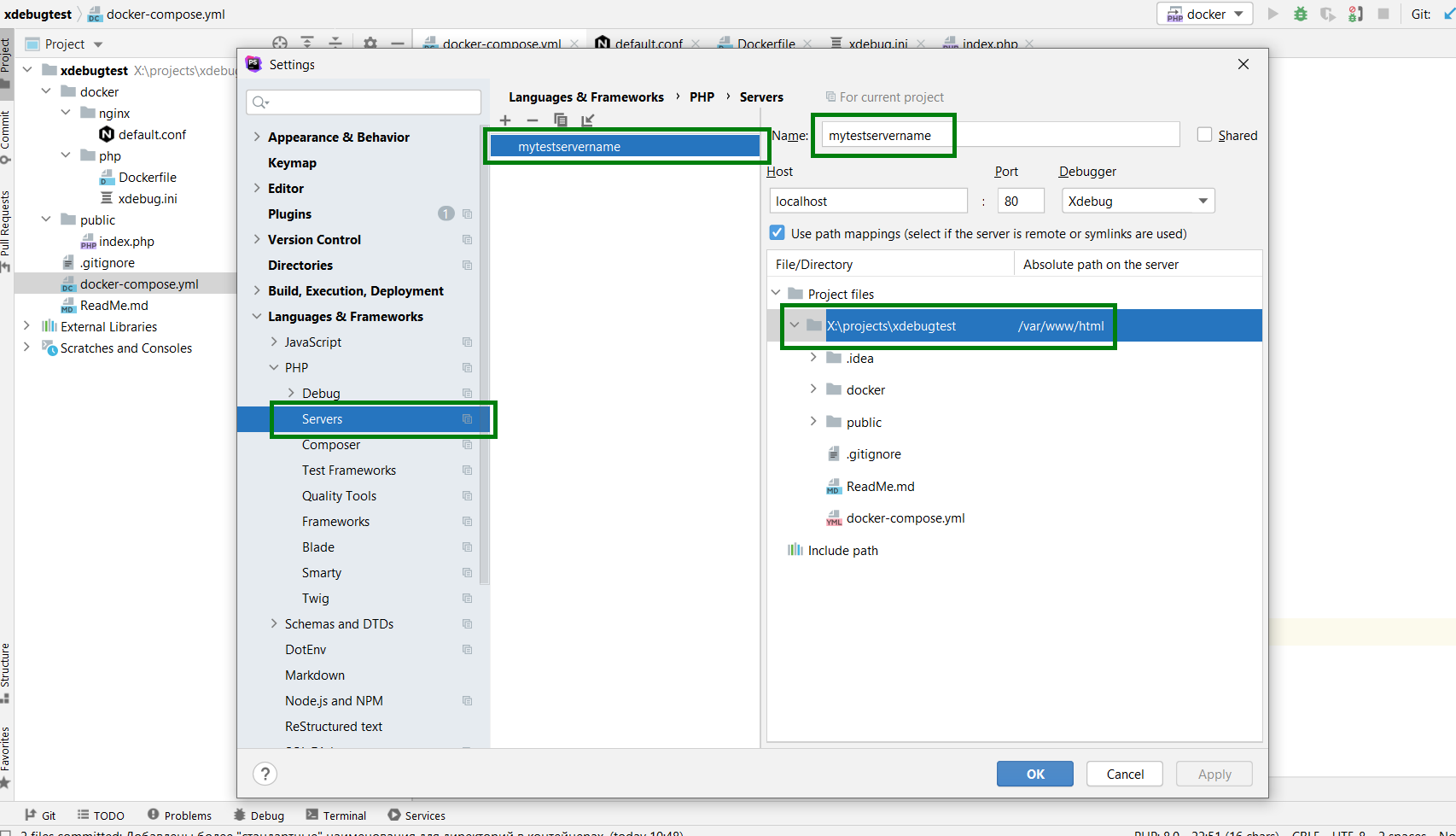This screenshot has width=1456, height=836.
Task: Click the select opened file target icon
Action: pos(280,43)
